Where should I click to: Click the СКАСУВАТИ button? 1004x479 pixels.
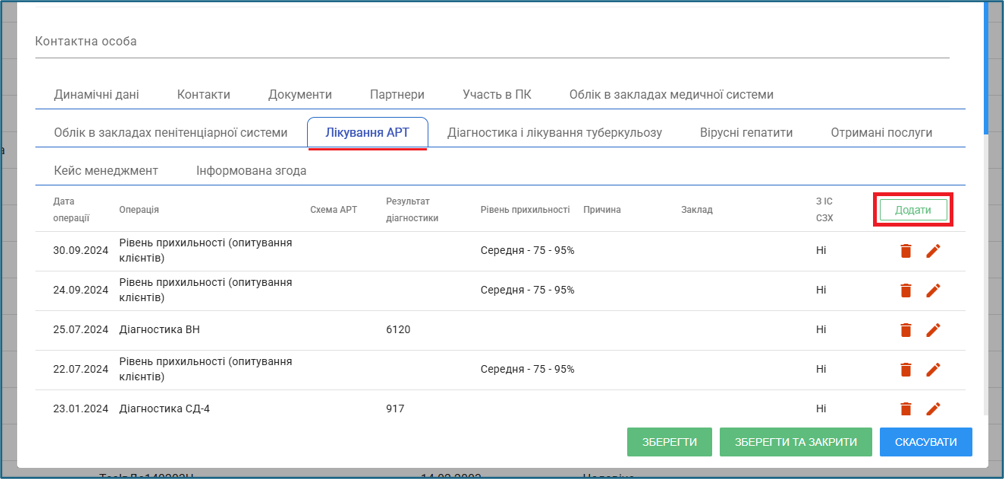click(926, 442)
